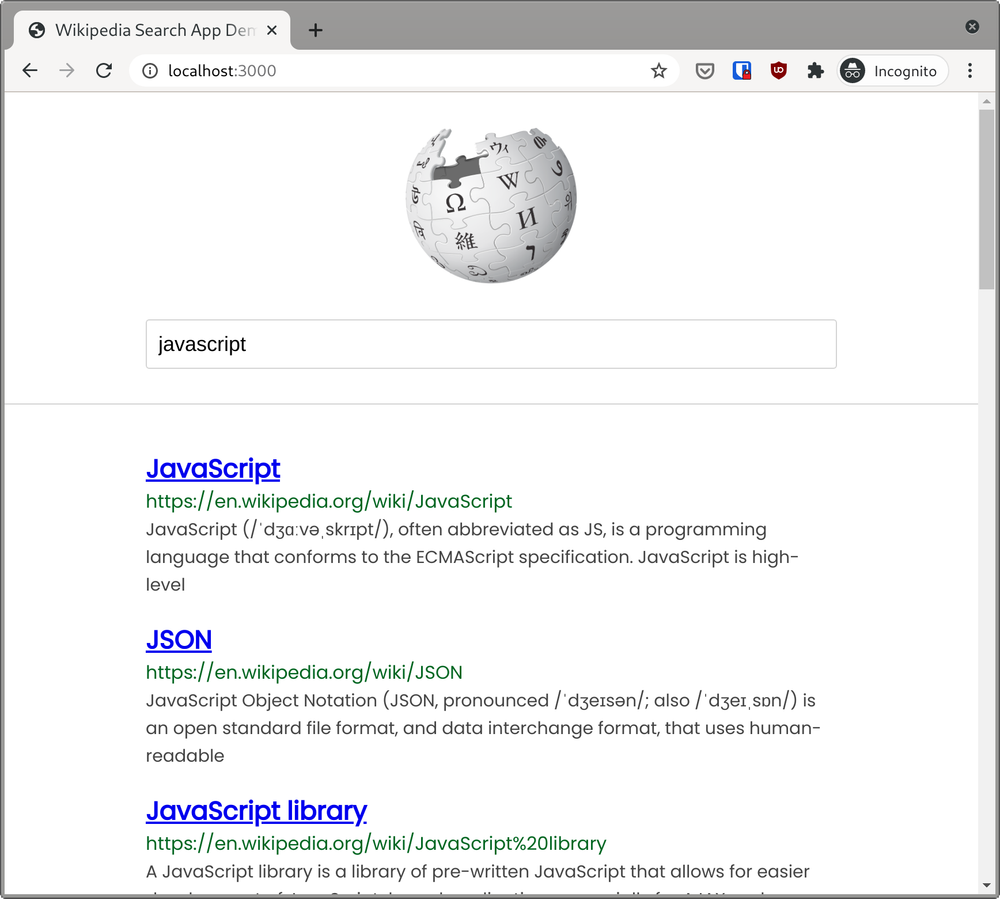This screenshot has height=899, width=1000.
Task: Bookmark this page with the star icon
Action: click(659, 71)
